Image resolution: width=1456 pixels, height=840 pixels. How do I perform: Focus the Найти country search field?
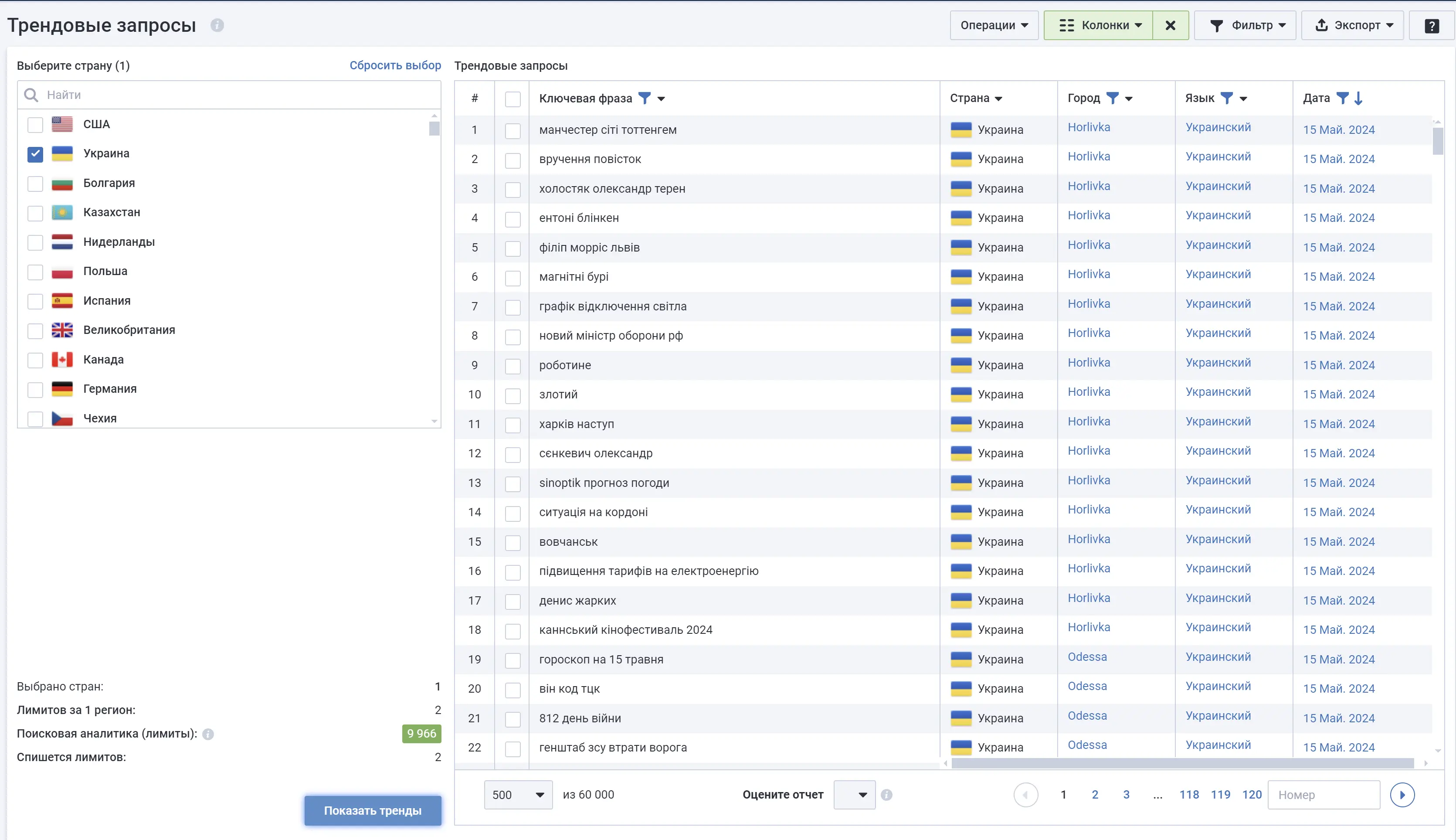click(230, 95)
